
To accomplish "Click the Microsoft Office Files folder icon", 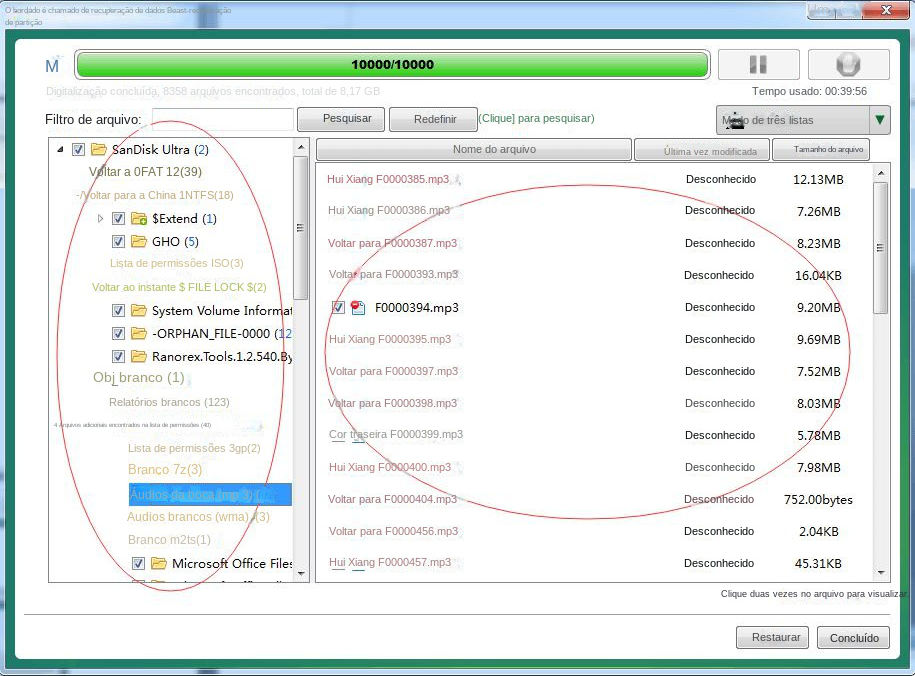I will (157, 563).
